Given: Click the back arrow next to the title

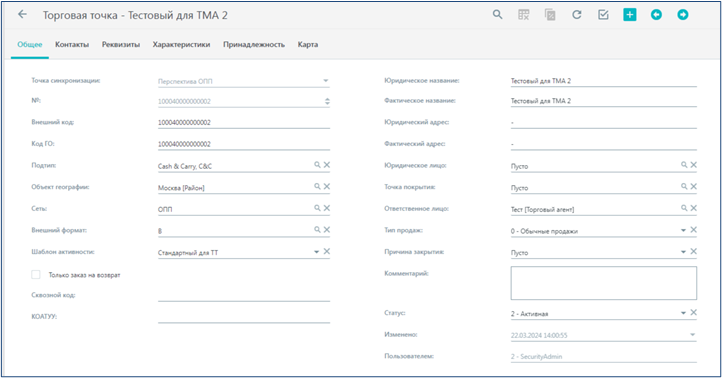Looking at the screenshot, I should [22, 14].
